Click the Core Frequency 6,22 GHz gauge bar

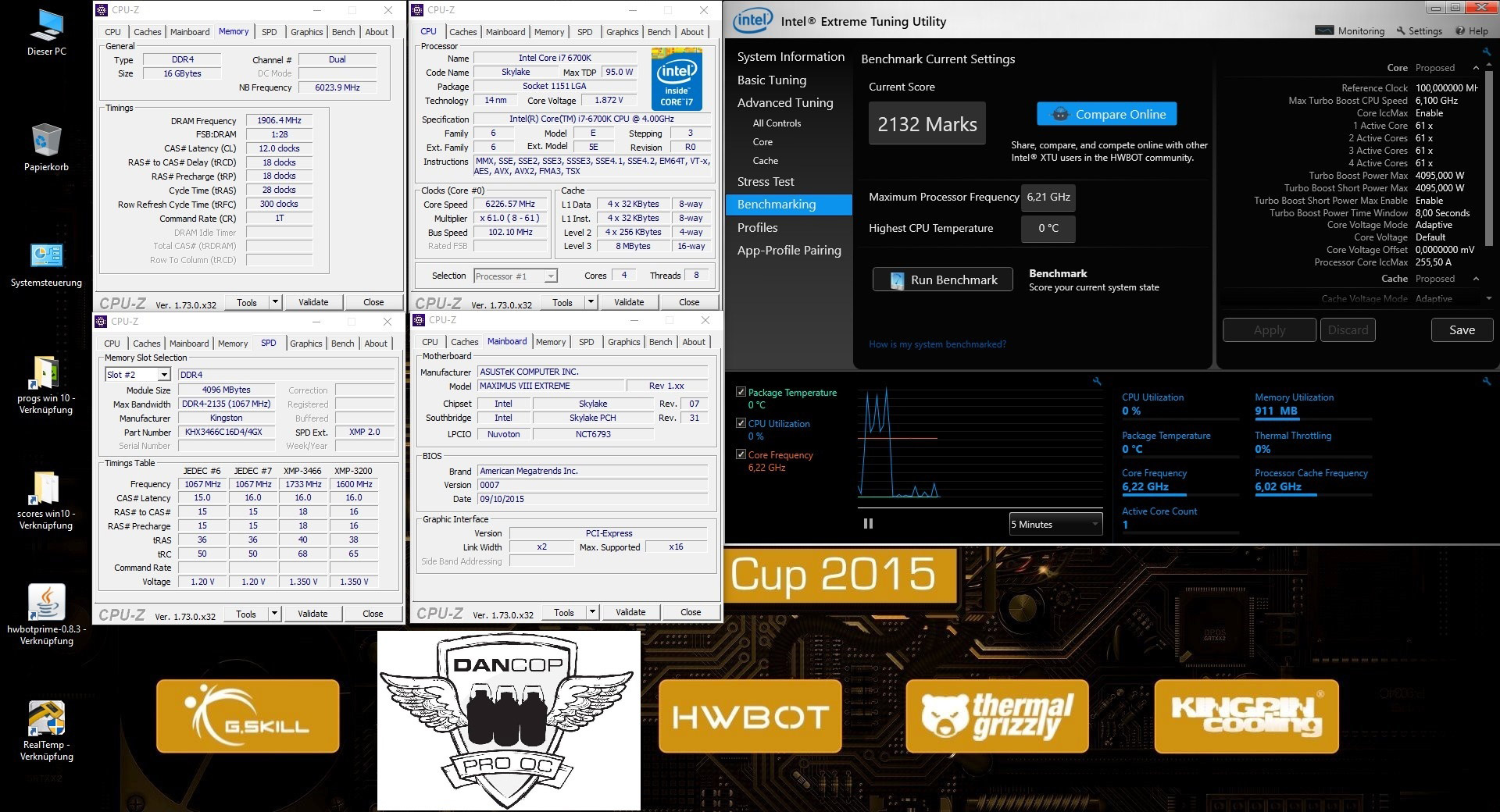(1180, 496)
